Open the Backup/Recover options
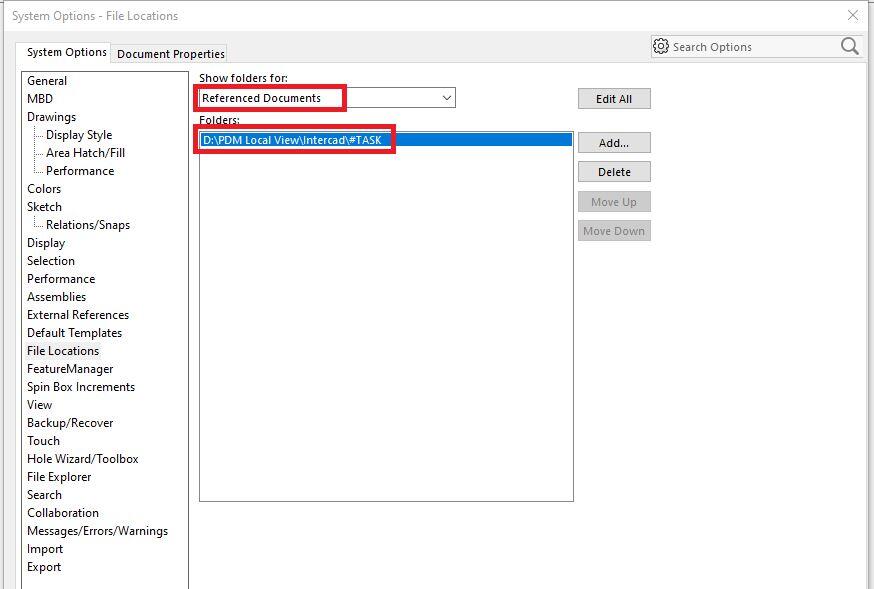874x589 pixels. (x=70, y=423)
